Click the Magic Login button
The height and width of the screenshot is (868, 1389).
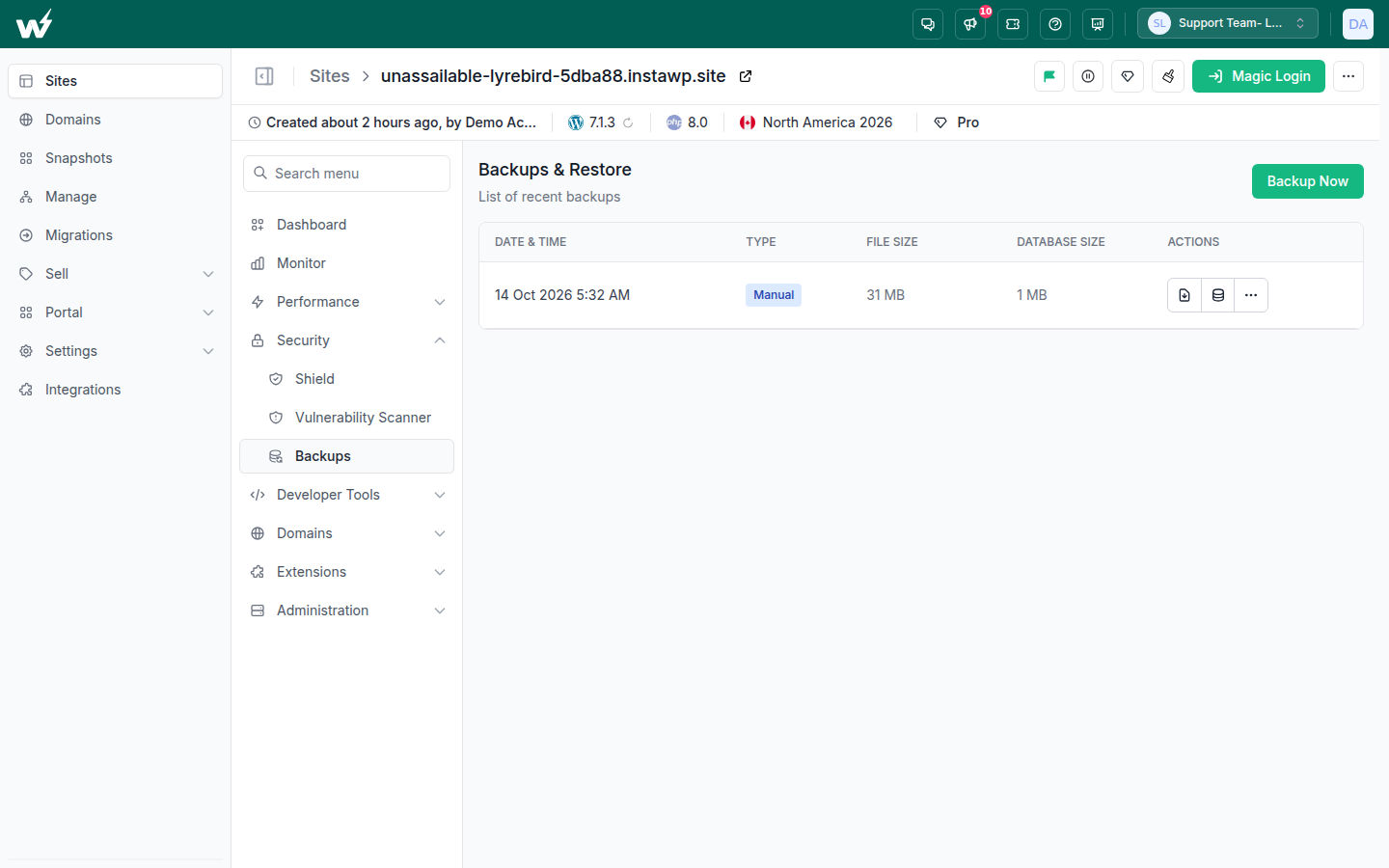[x=1258, y=76]
